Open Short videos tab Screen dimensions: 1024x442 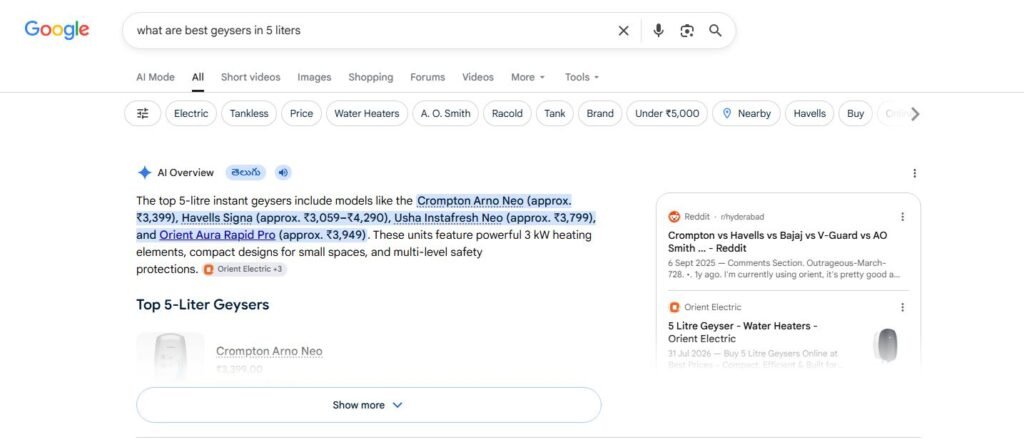(x=251, y=77)
